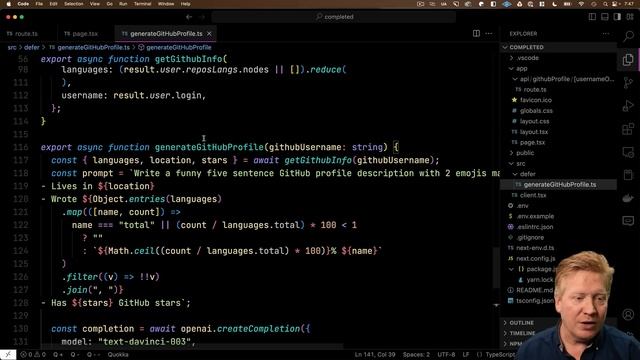Expand the public folder
This screenshot has width=640, height=360.
pyautogui.click(x=559, y=153)
